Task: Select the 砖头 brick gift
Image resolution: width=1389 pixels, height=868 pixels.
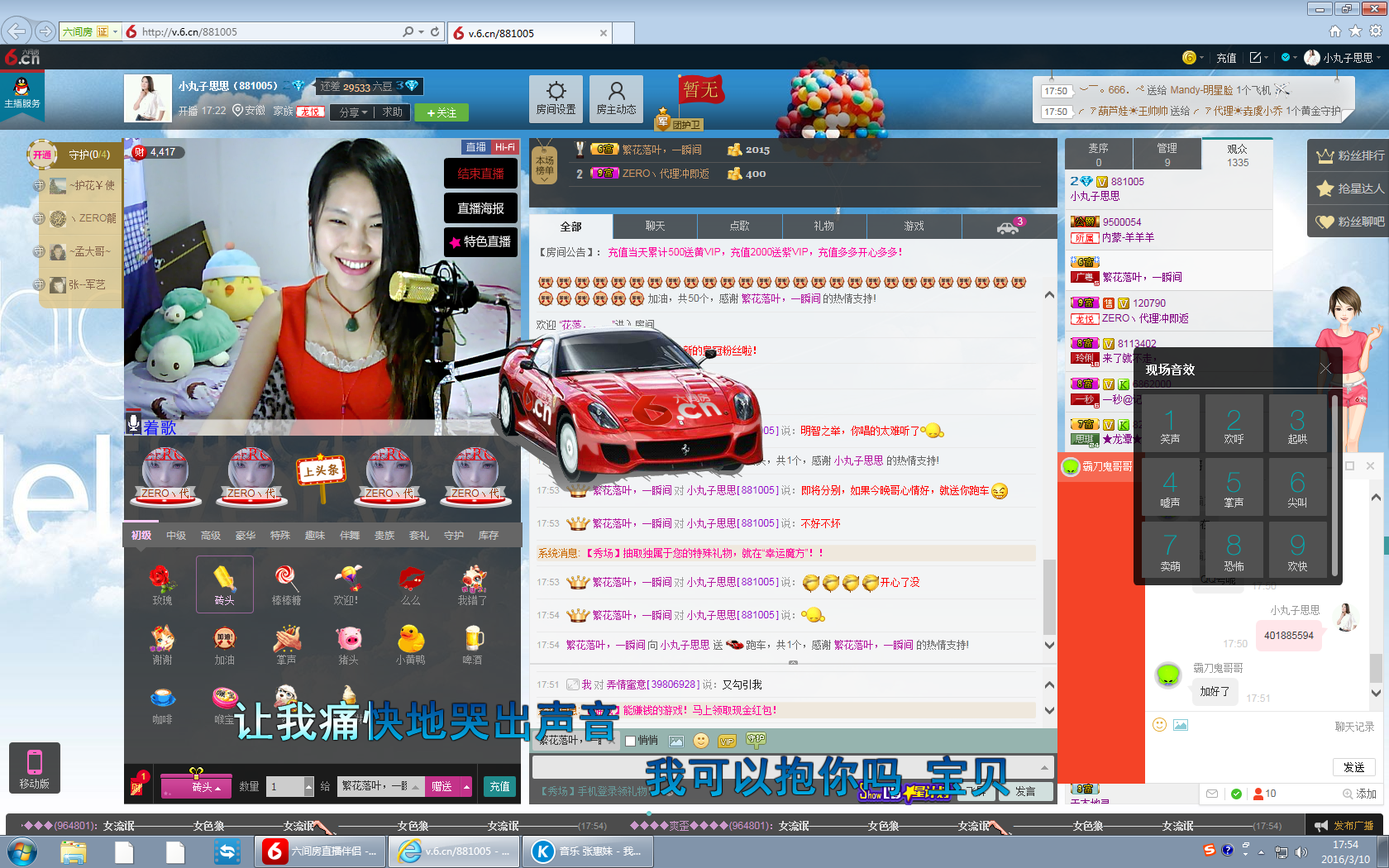Action: tap(225, 585)
